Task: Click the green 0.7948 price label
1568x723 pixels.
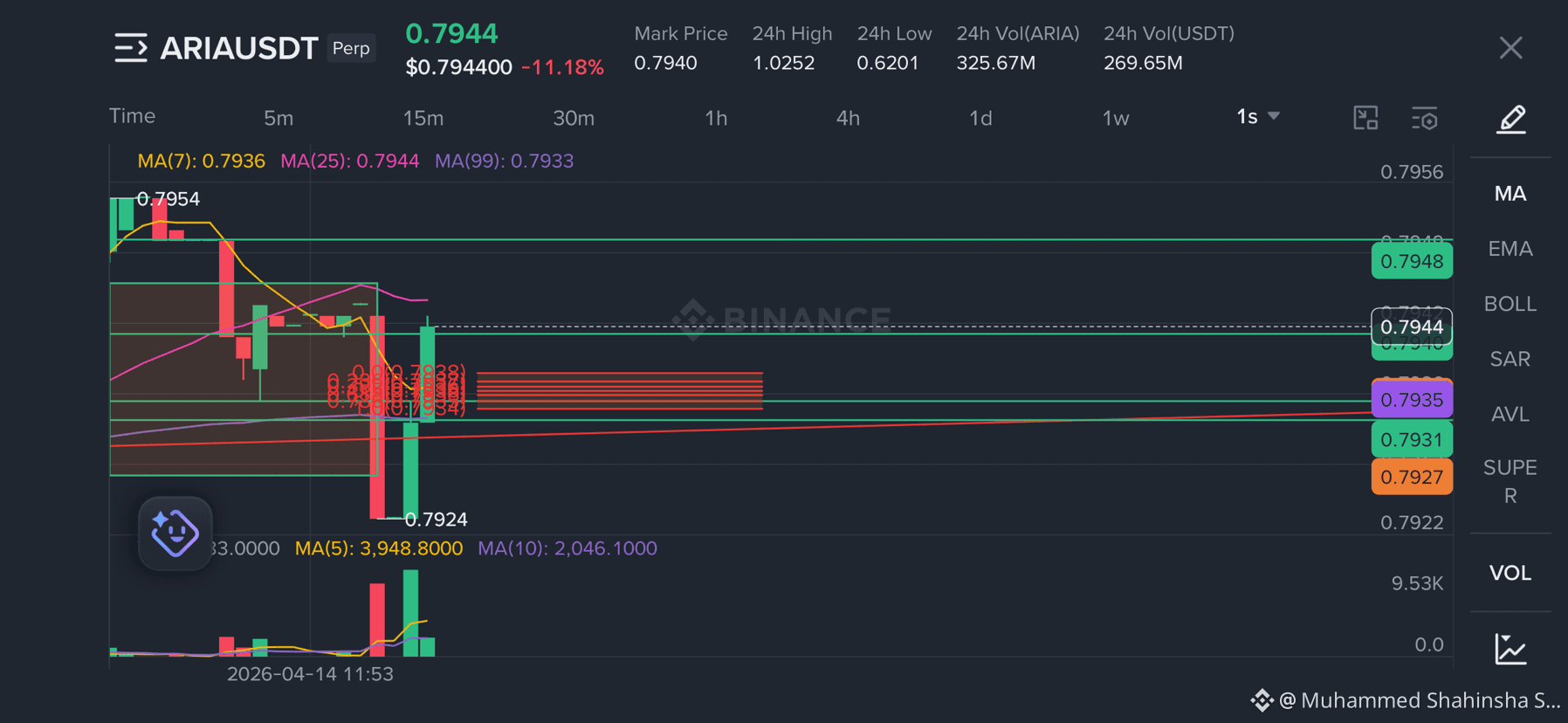Action: pyautogui.click(x=1412, y=262)
